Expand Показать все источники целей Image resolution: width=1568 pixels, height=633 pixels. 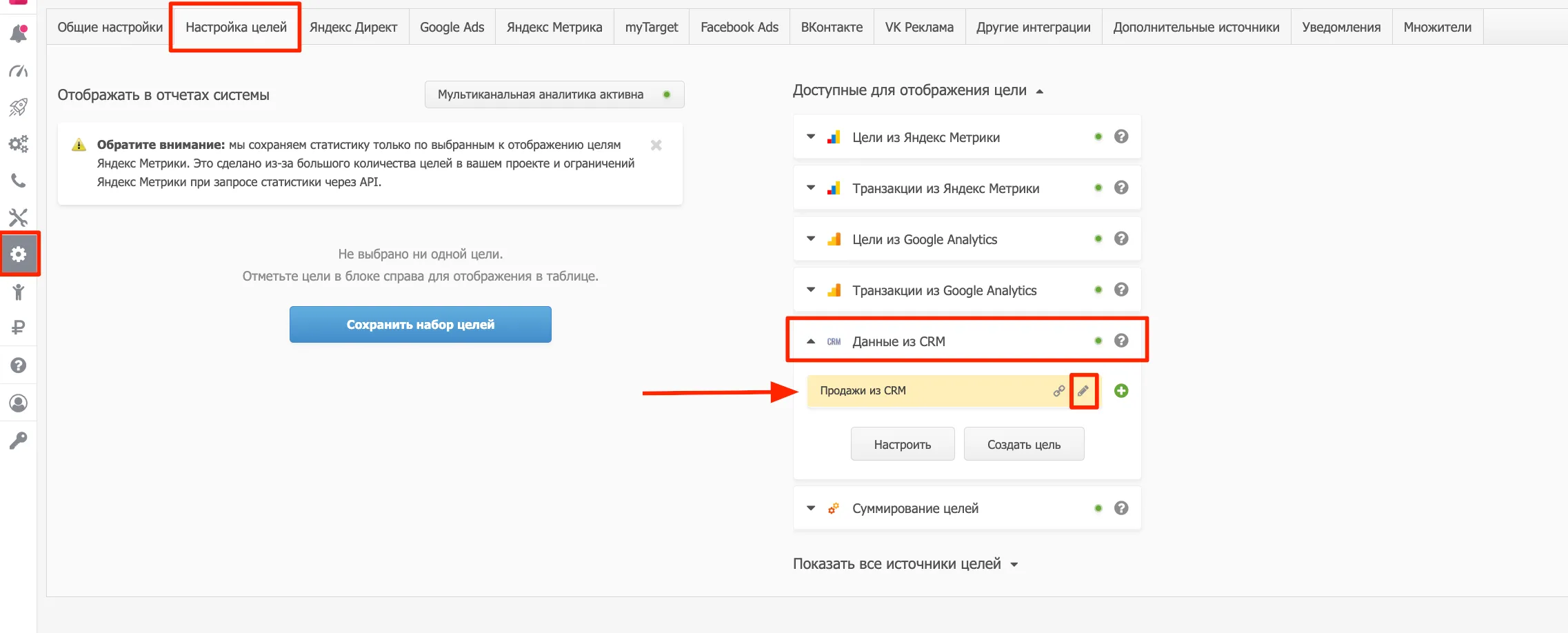tap(906, 564)
